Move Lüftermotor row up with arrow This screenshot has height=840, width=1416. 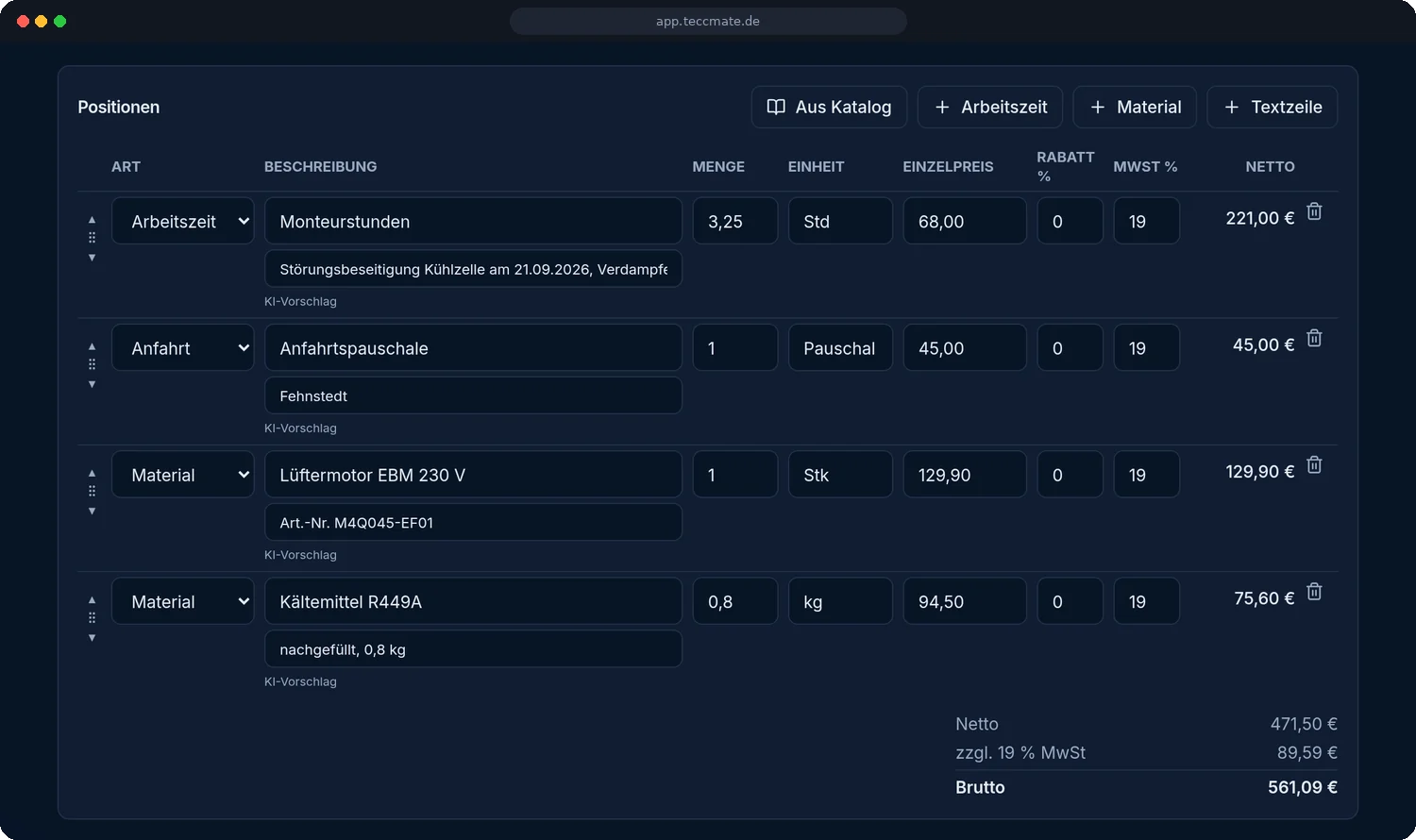pos(92,473)
